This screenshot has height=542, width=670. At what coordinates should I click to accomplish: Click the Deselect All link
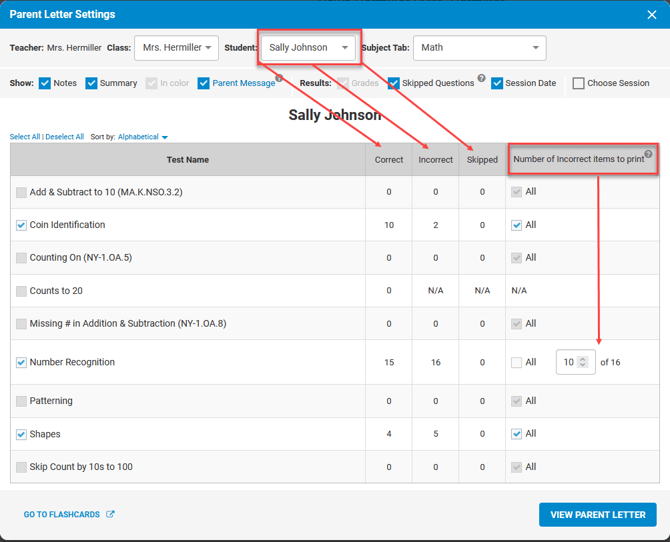click(65, 137)
